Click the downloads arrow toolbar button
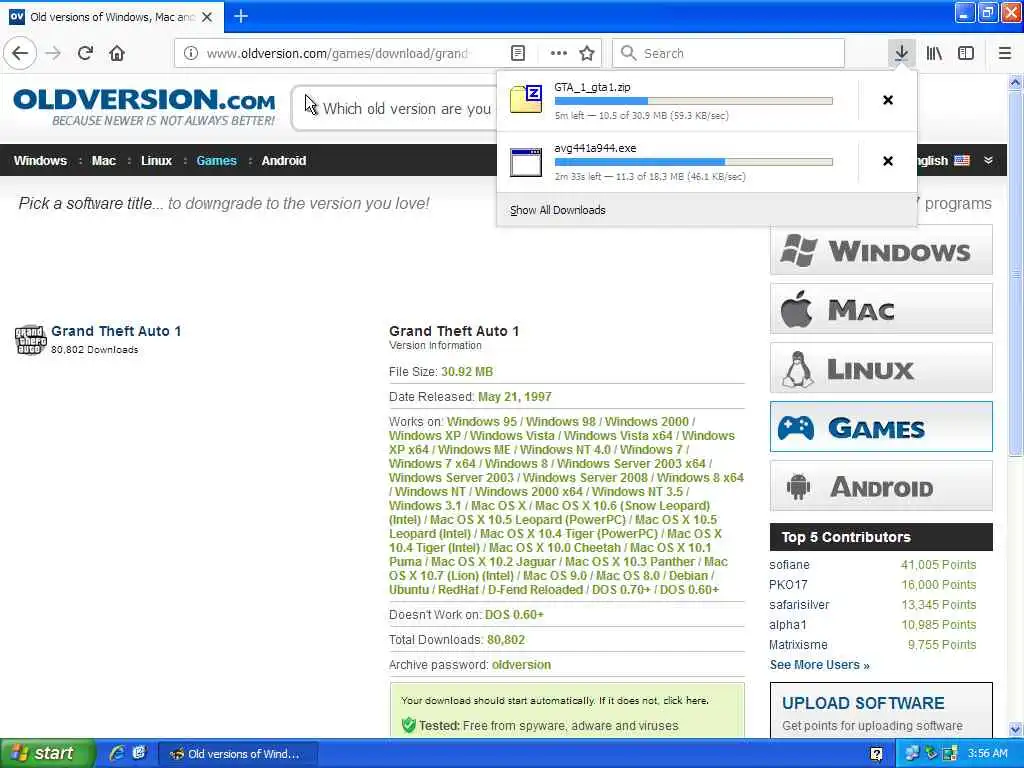 (901, 53)
